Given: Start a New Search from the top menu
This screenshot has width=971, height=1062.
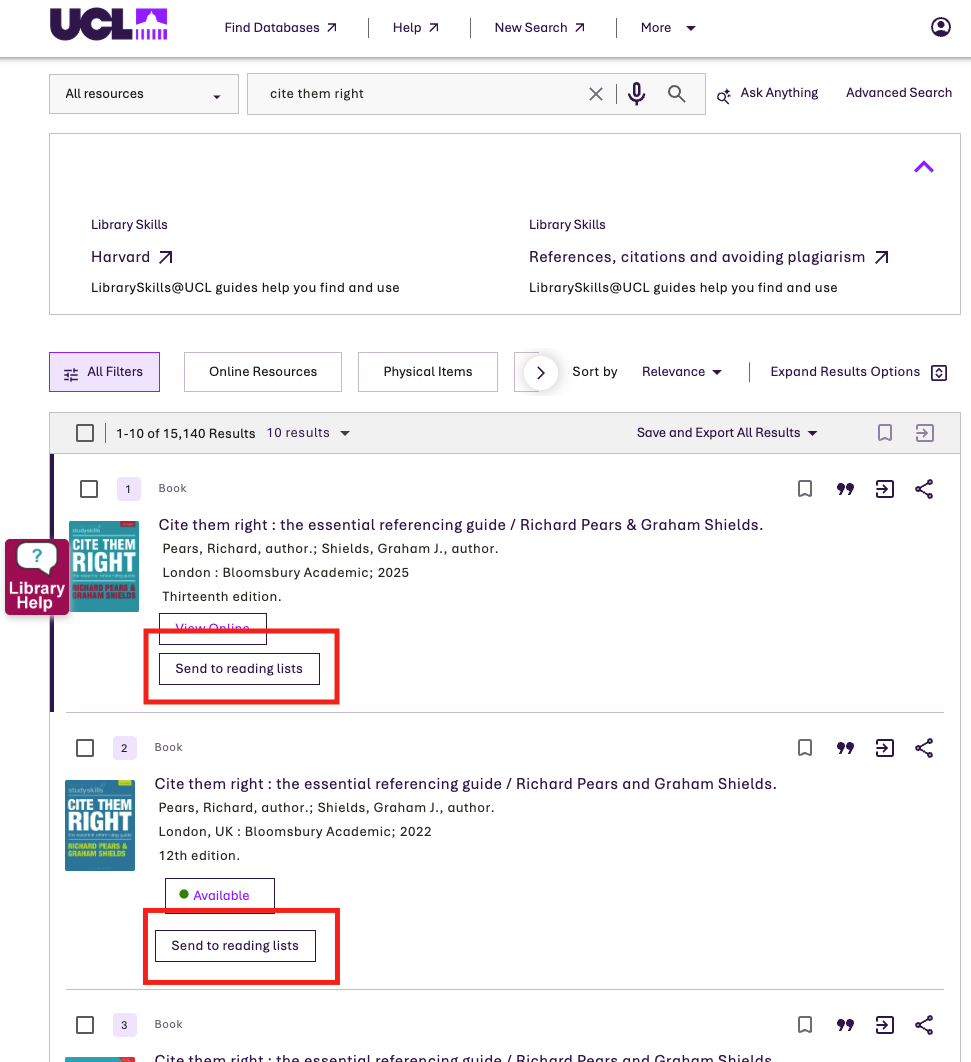Looking at the screenshot, I should tap(540, 28).
